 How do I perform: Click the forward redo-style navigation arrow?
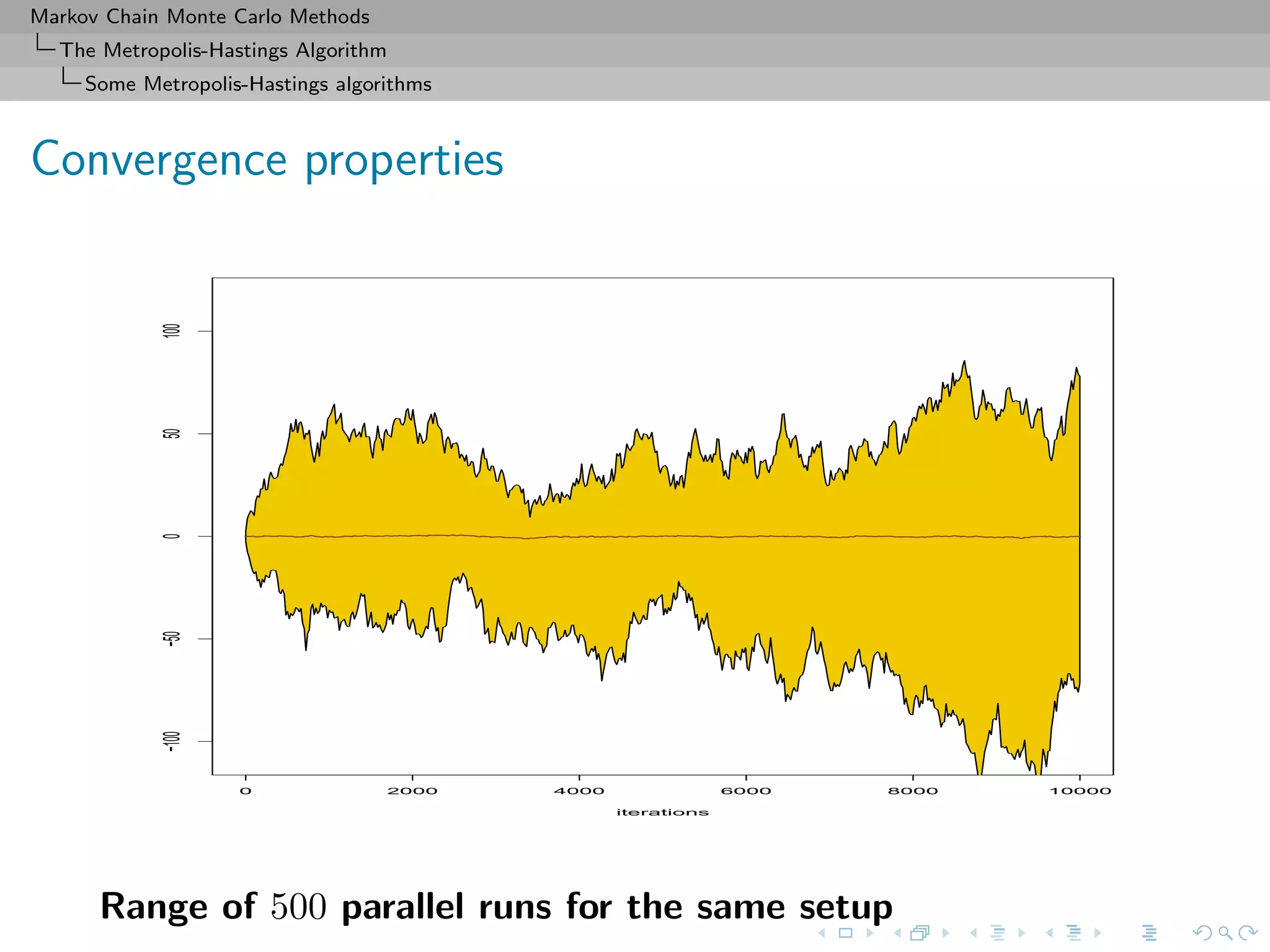tap(1248, 933)
